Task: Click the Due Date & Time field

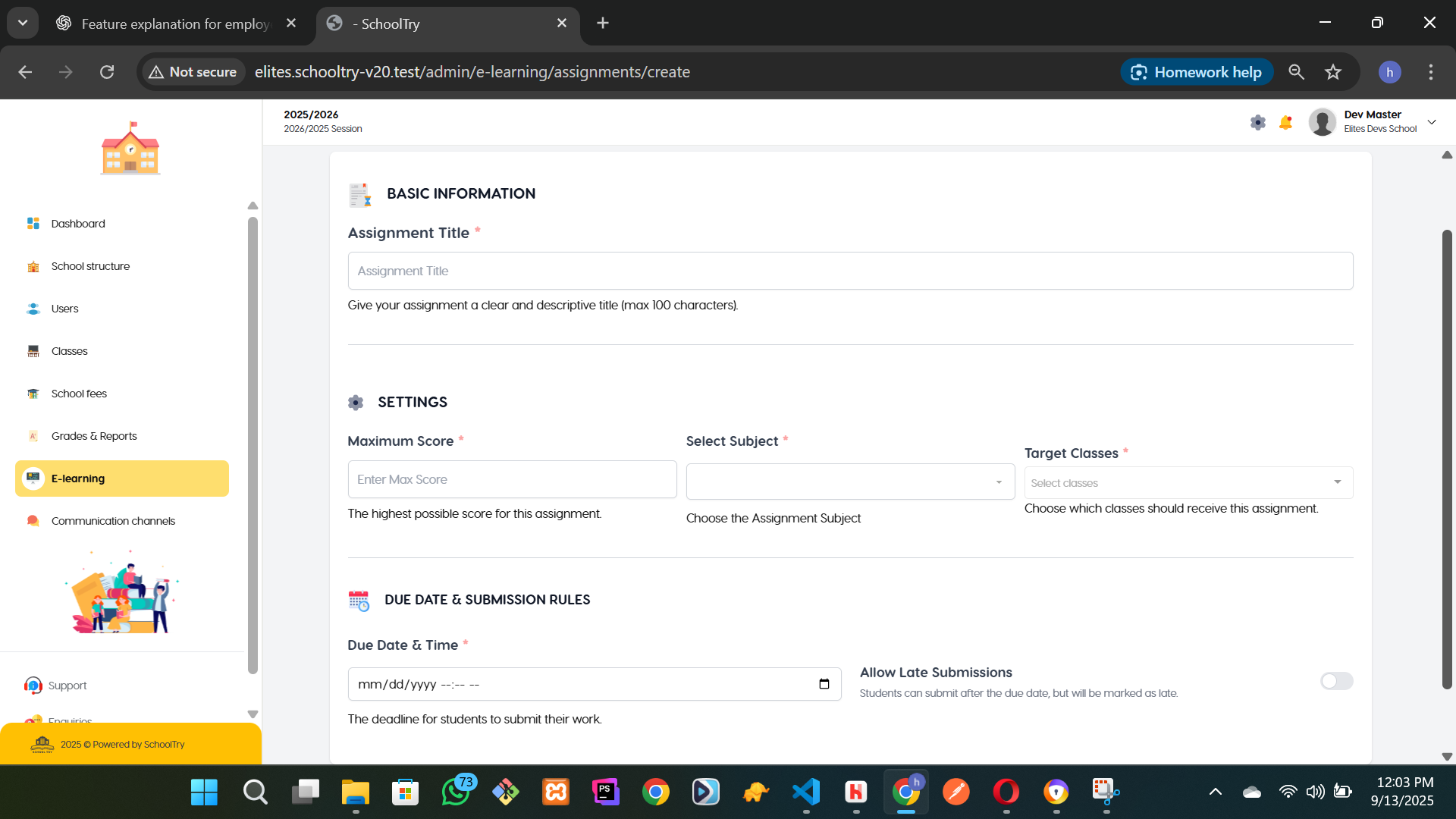Action: 595,684
